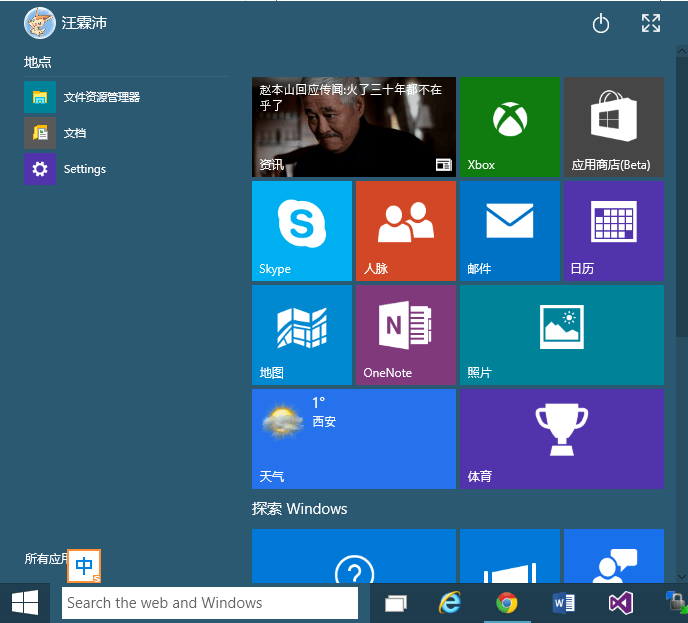Open the 人脉 people tile
This screenshot has width=688, height=623.
point(405,231)
